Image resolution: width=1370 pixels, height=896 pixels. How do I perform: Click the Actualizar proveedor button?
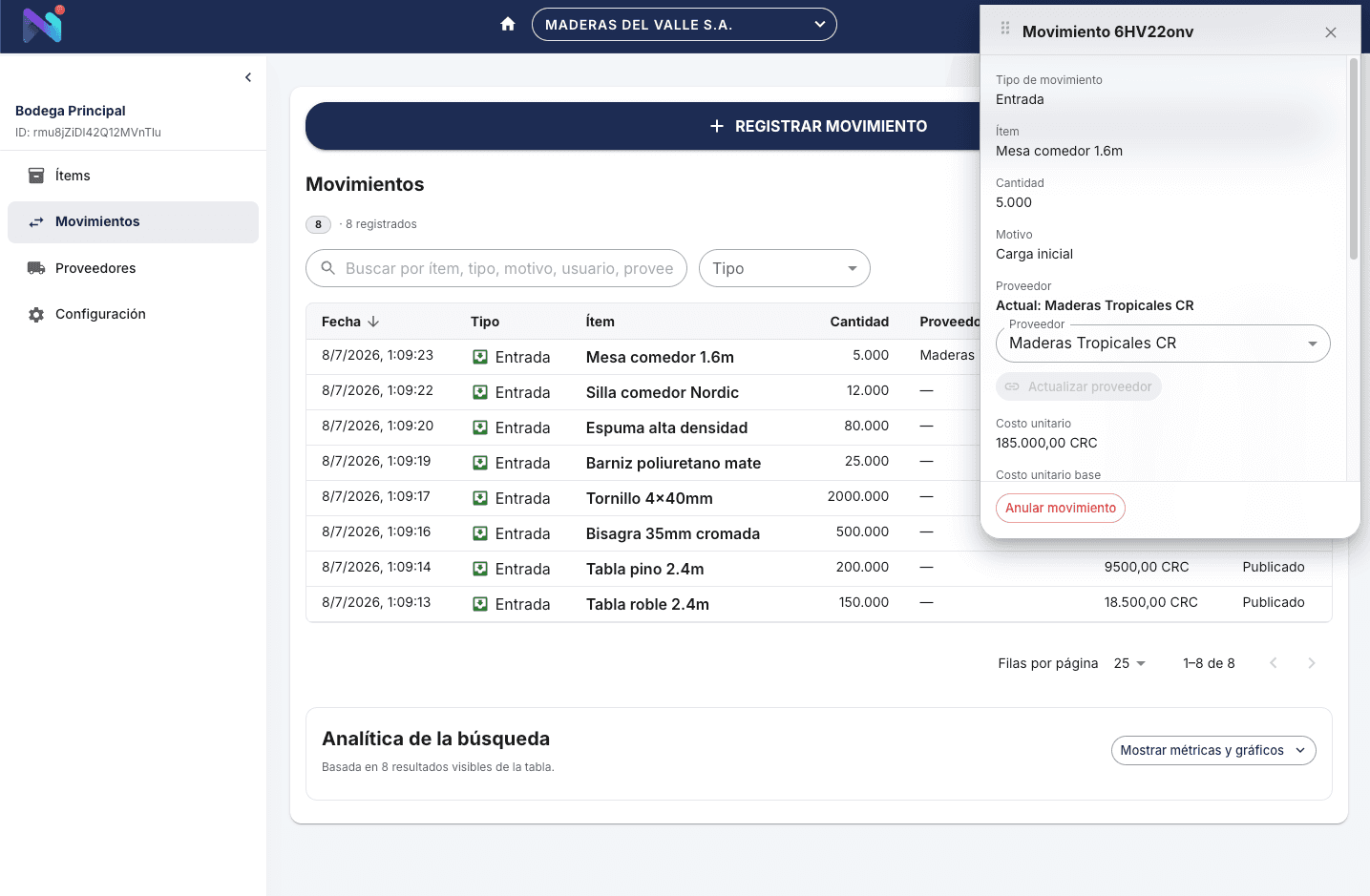(x=1079, y=386)
